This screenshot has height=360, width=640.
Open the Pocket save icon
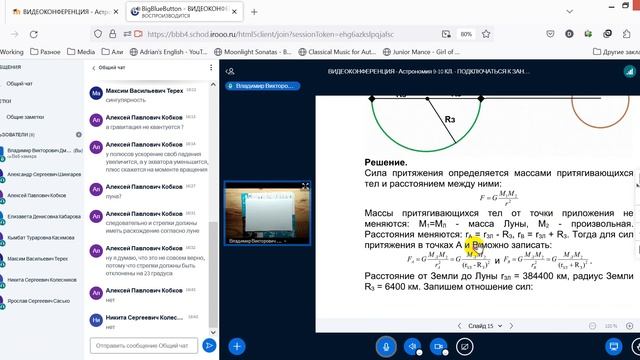click(550, 34)
